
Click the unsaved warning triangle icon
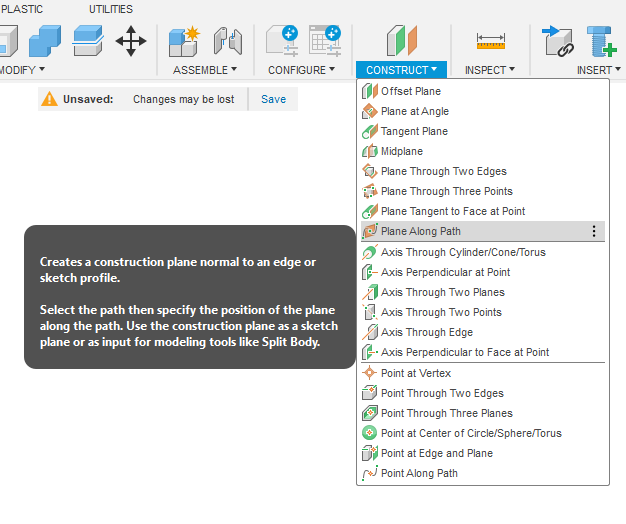pos(49,99)
